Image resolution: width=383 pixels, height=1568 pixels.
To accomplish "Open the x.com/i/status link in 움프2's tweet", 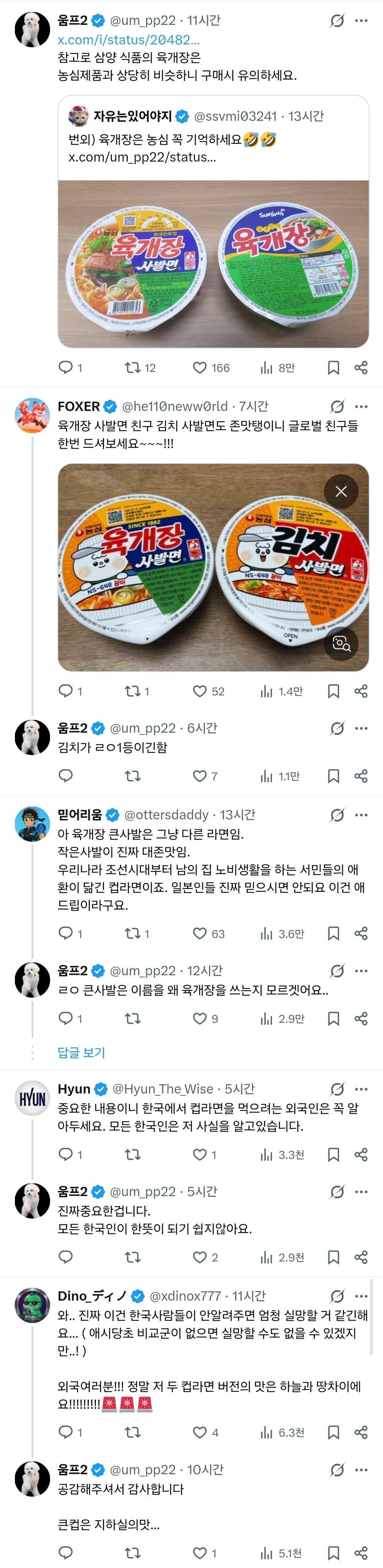I will [x=128, y=39].
